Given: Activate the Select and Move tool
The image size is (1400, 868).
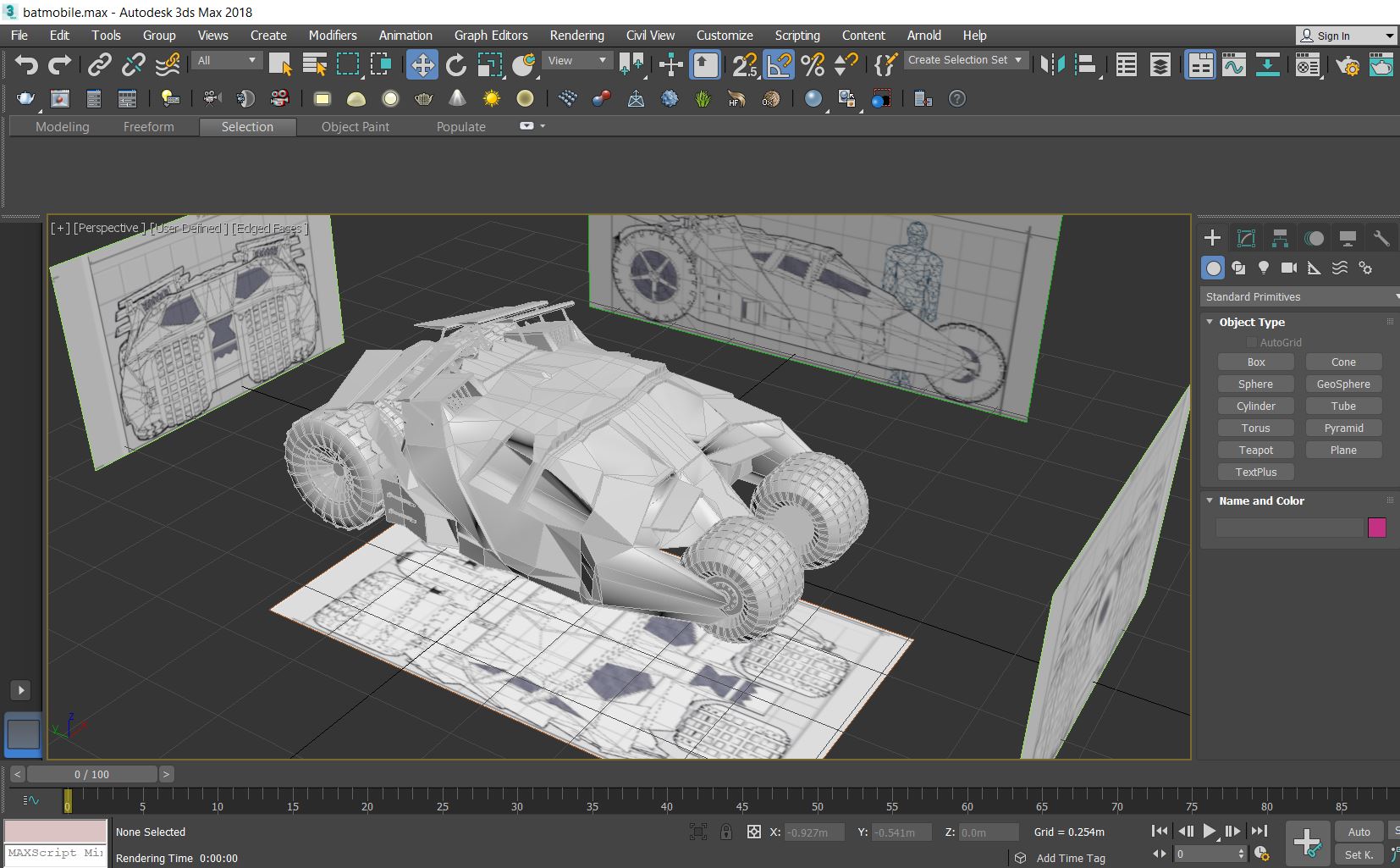Looking at the screenshot, I should [422, 64].
